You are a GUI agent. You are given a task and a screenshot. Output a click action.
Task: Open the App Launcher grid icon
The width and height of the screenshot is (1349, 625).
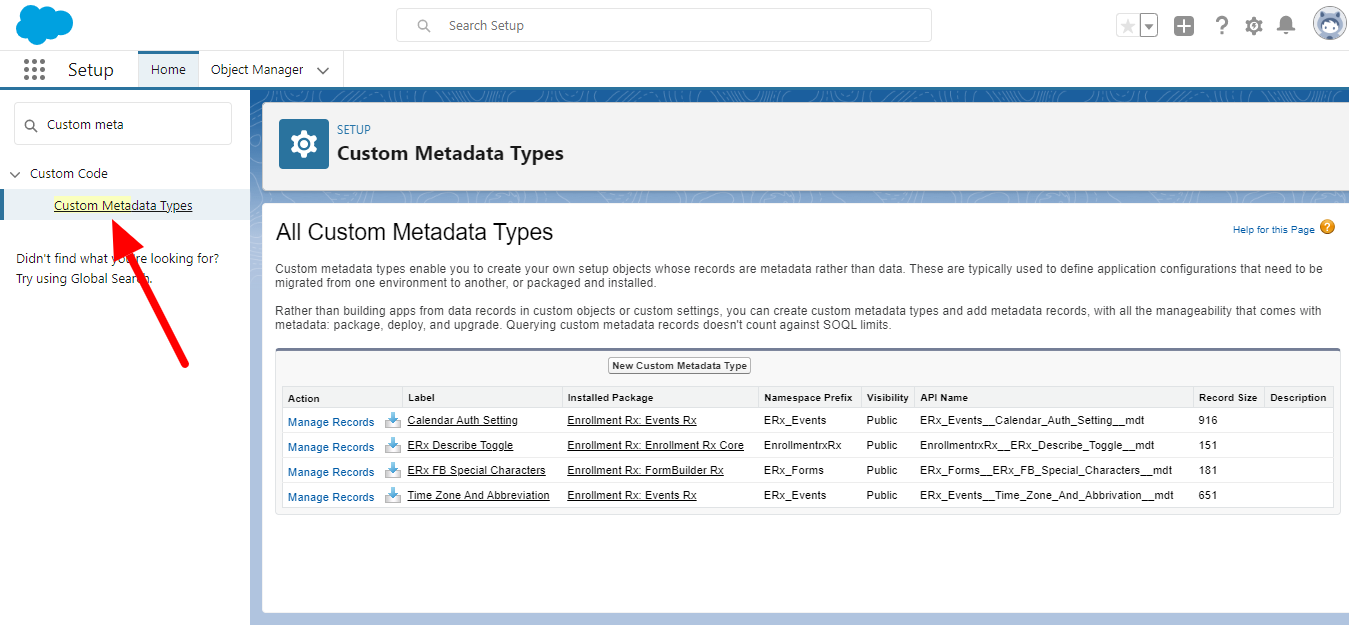click(35, 70)
